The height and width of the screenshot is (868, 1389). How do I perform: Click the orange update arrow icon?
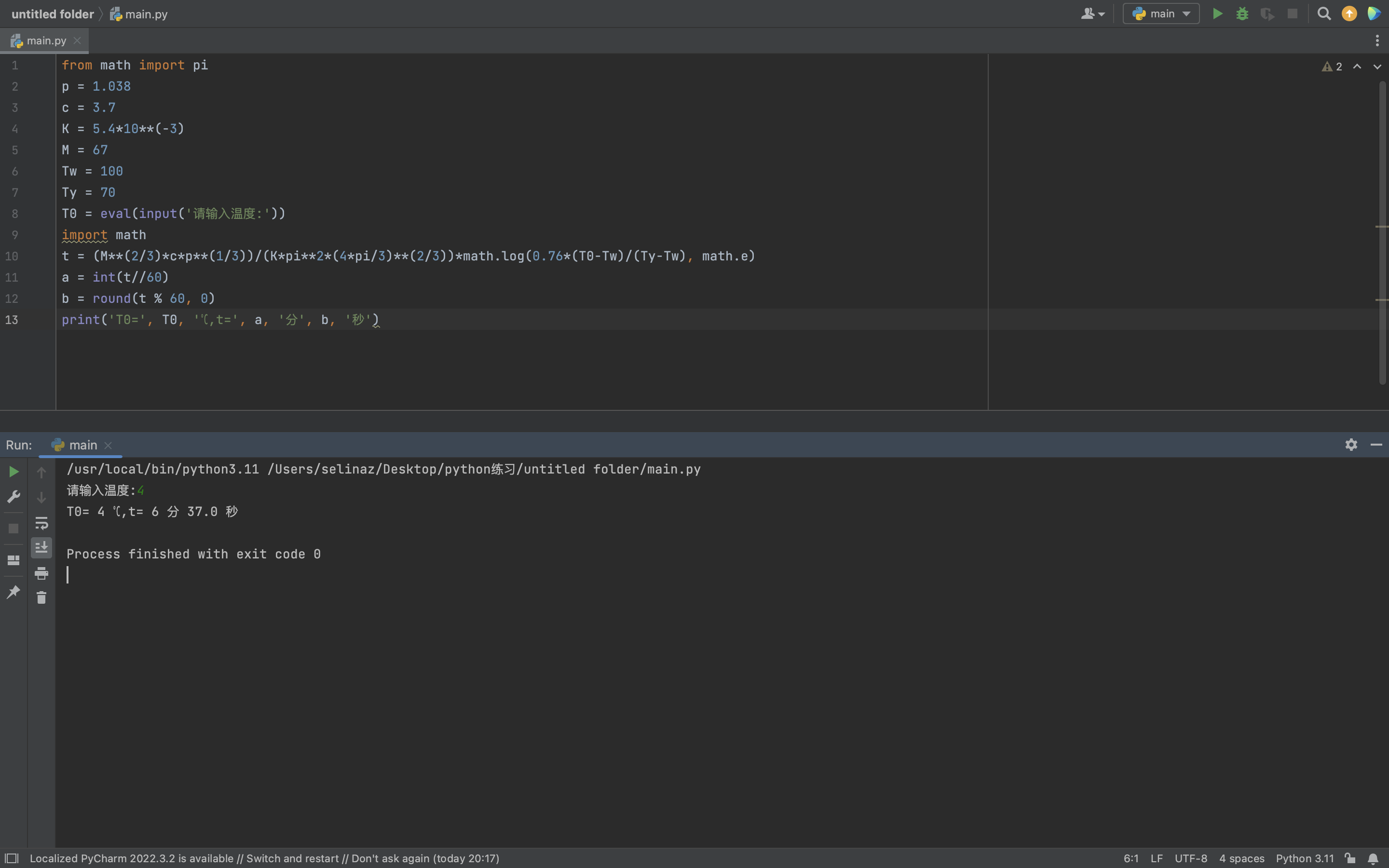pos(1349,14)
